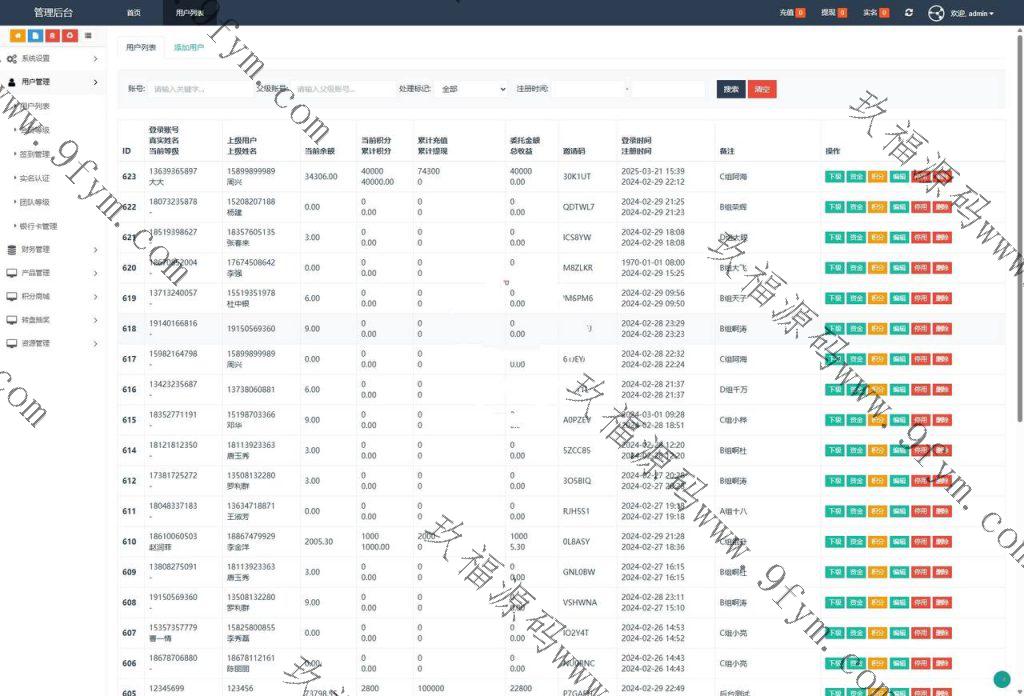Open the 实名 notification badge
The image size is (1024, 696).
point(884,13)
